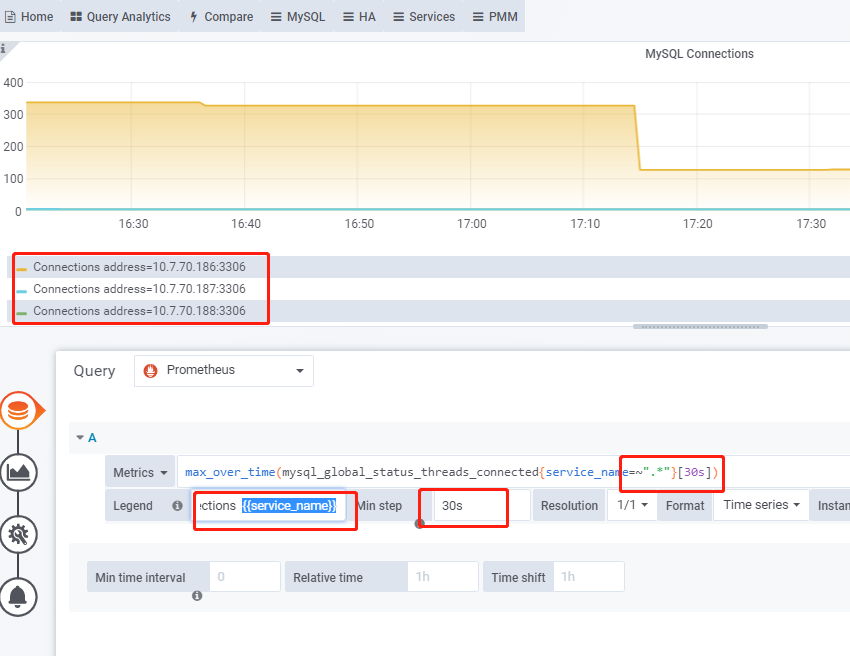Click the PromQL query expression field
Viewport: 850px width, 656px height.
(513, 472)
